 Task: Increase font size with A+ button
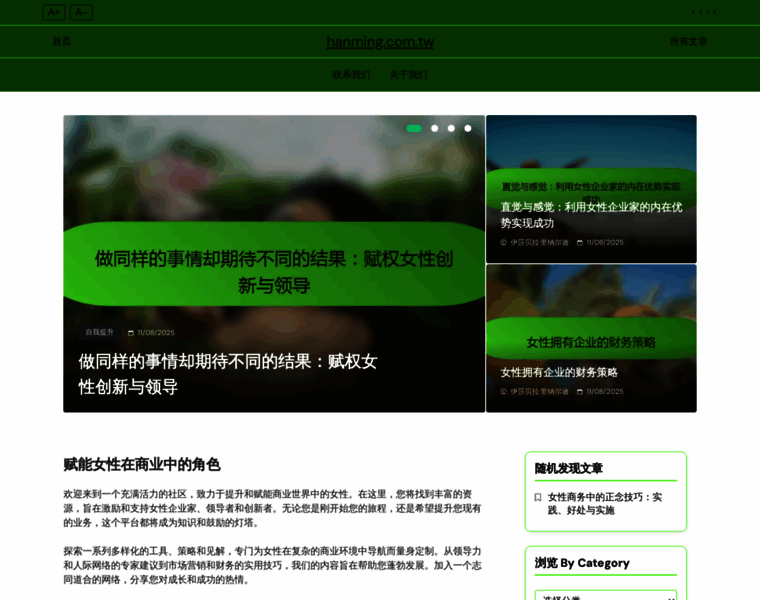point(54,12)
